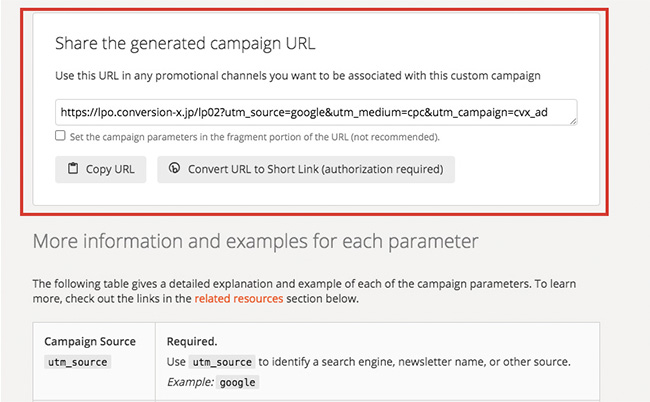Click the clipboard icon beside Copy URL

click(73, 169)
